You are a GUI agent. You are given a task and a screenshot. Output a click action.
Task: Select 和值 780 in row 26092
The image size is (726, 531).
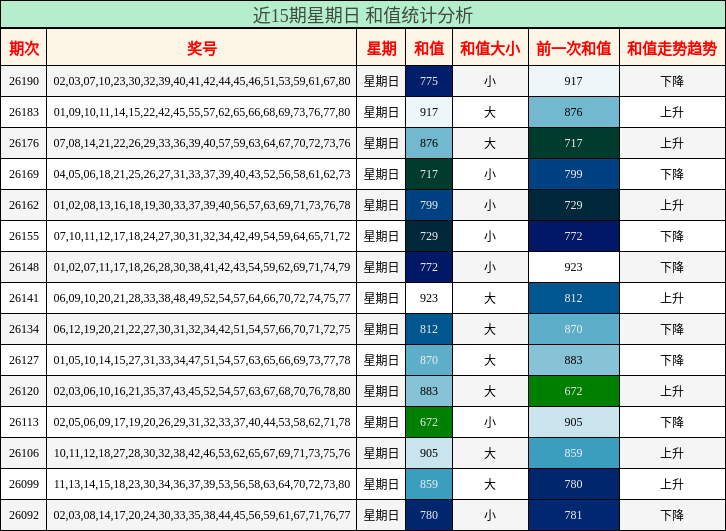coord(429,516)
